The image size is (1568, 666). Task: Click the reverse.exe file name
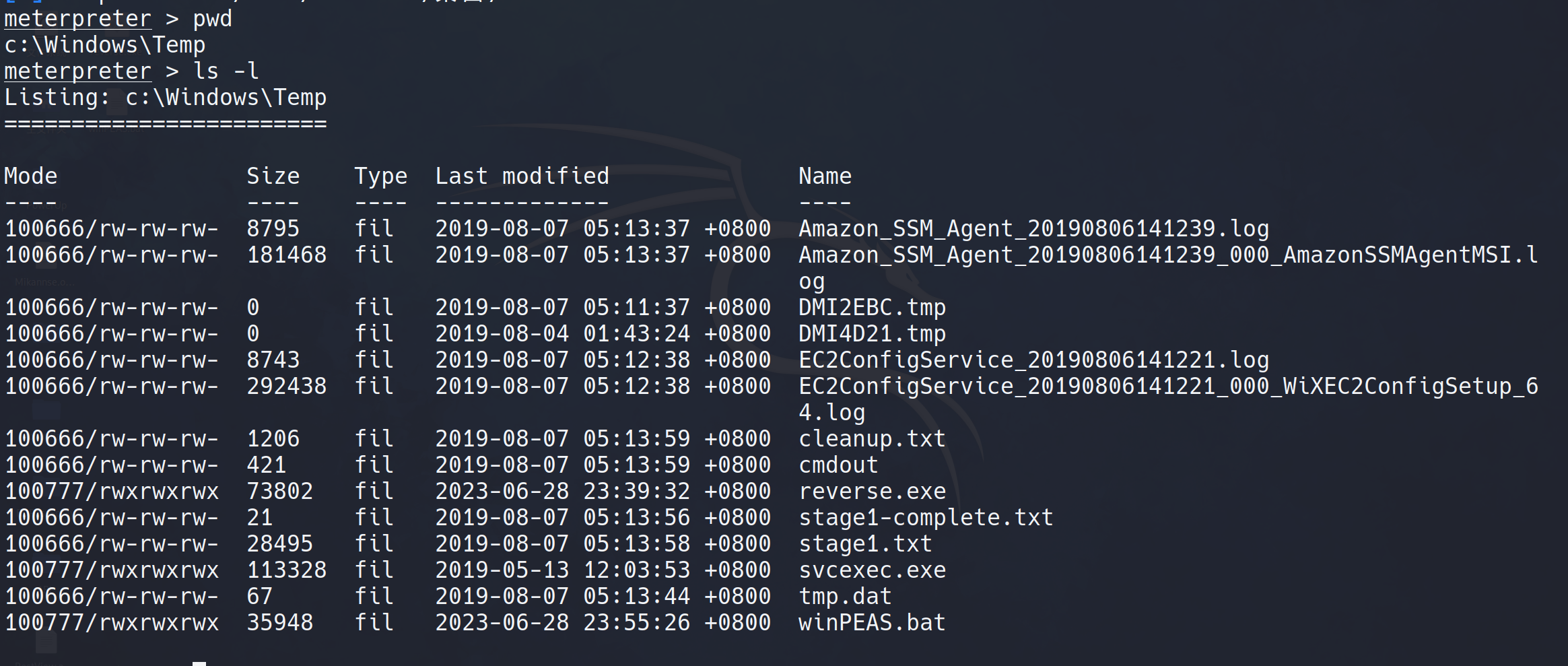[x=872, y=492]
